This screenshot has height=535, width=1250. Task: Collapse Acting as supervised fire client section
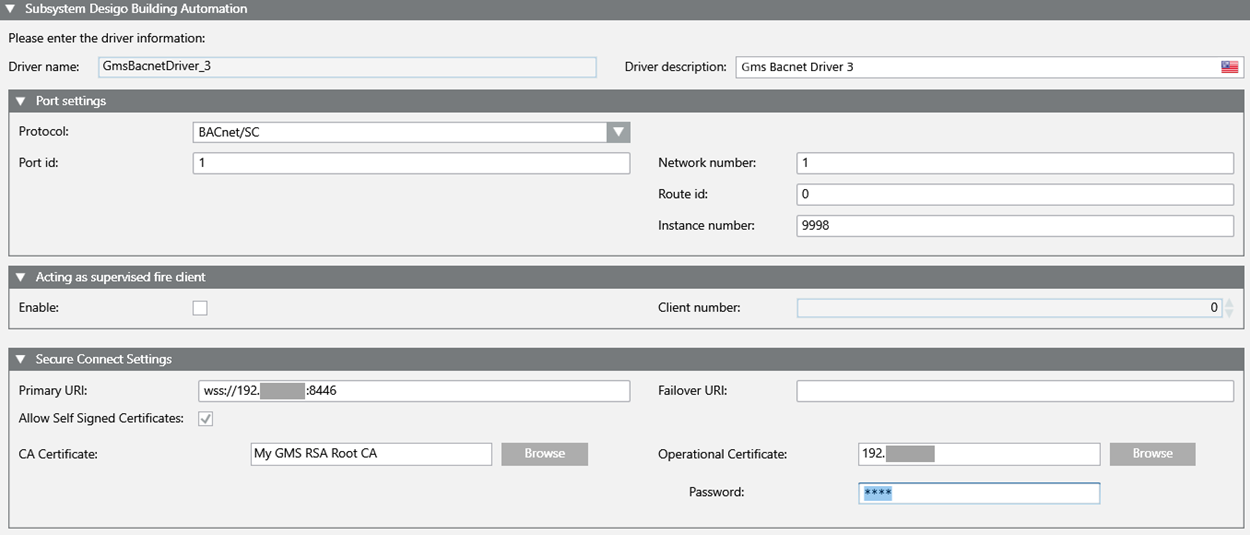coord(21,277)
